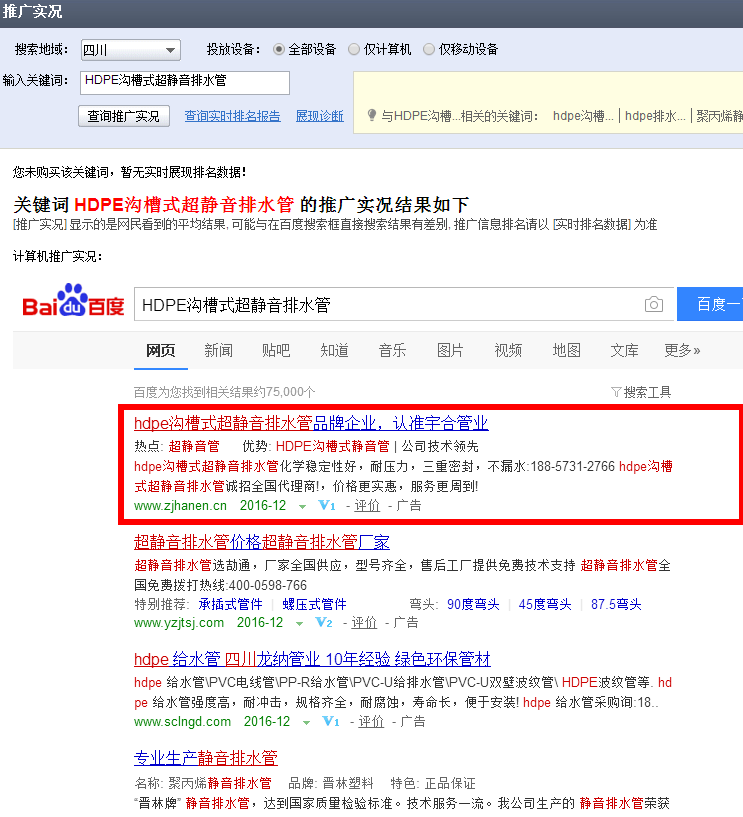This screenshot has width=743, height=817.
Task: Click 90度弯头 sublink
Action: tap(473, 604)
